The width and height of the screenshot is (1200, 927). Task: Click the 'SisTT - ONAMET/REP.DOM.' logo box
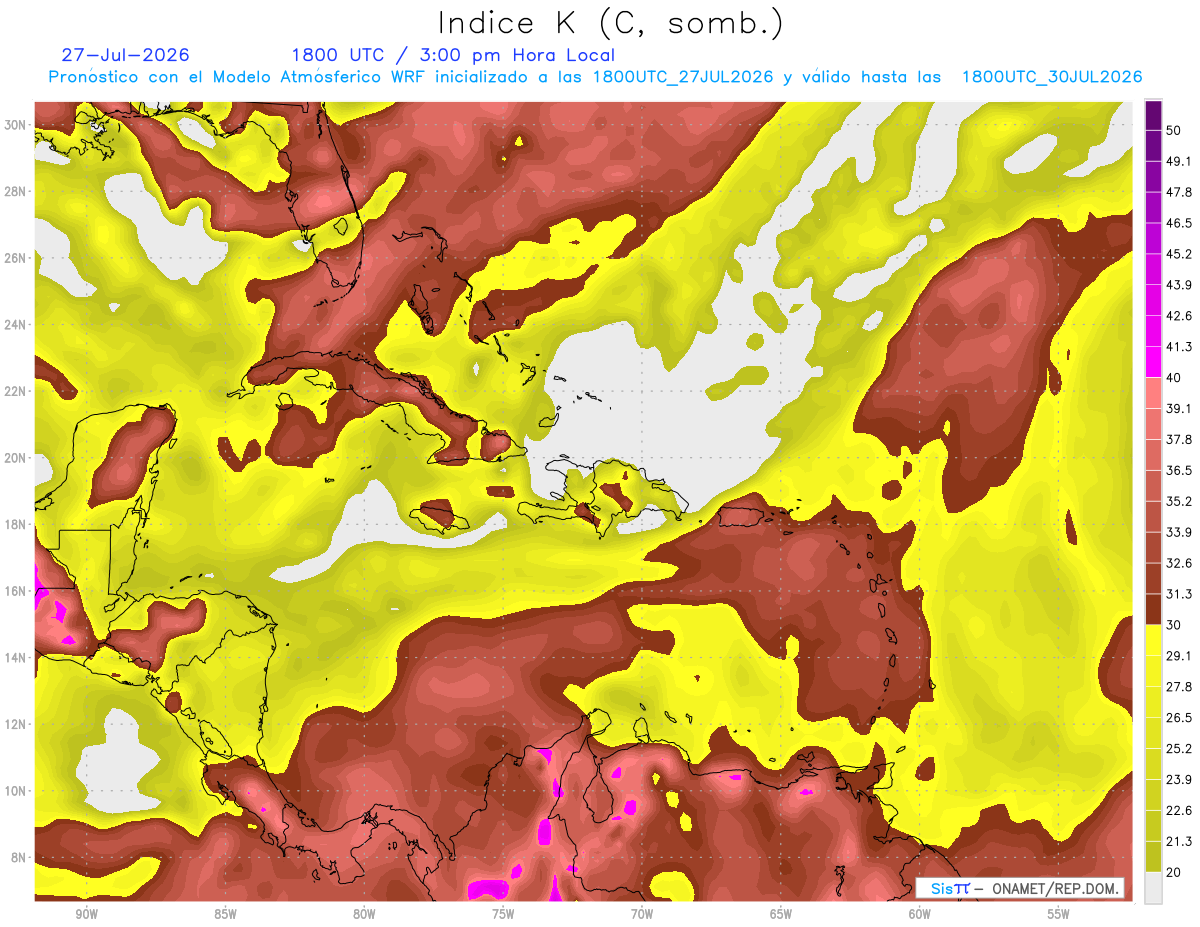tap(1020, 888)
